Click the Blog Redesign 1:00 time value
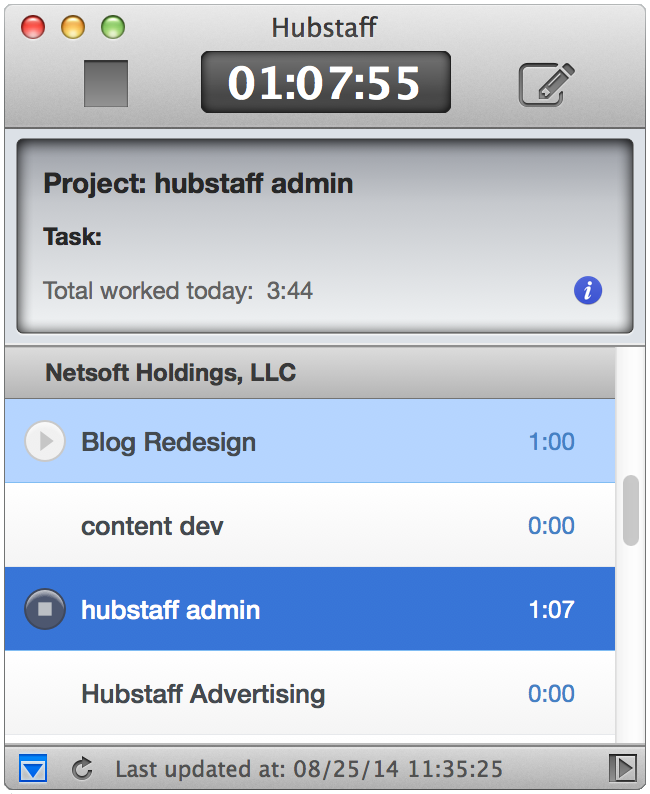The image size is (650, 794). click(x=551, y=442)
